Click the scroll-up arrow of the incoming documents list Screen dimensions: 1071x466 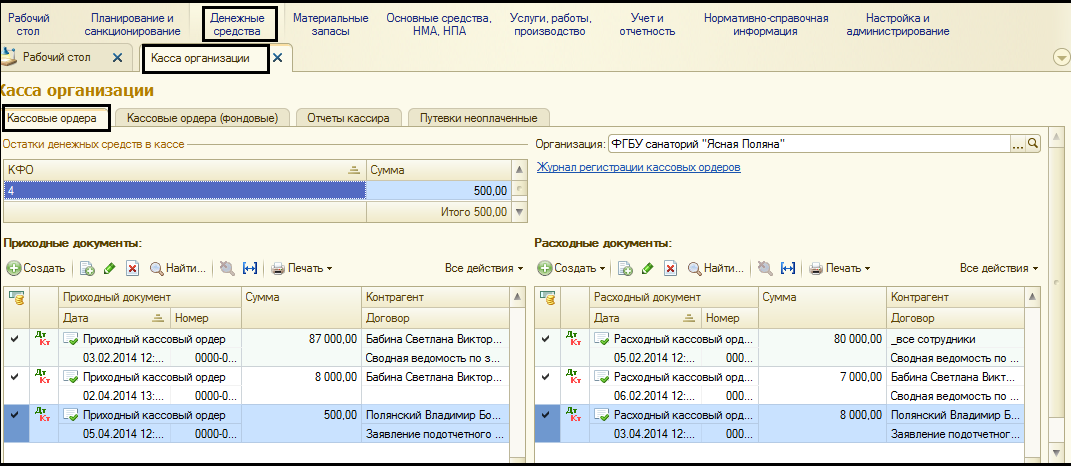click(517, 297)
